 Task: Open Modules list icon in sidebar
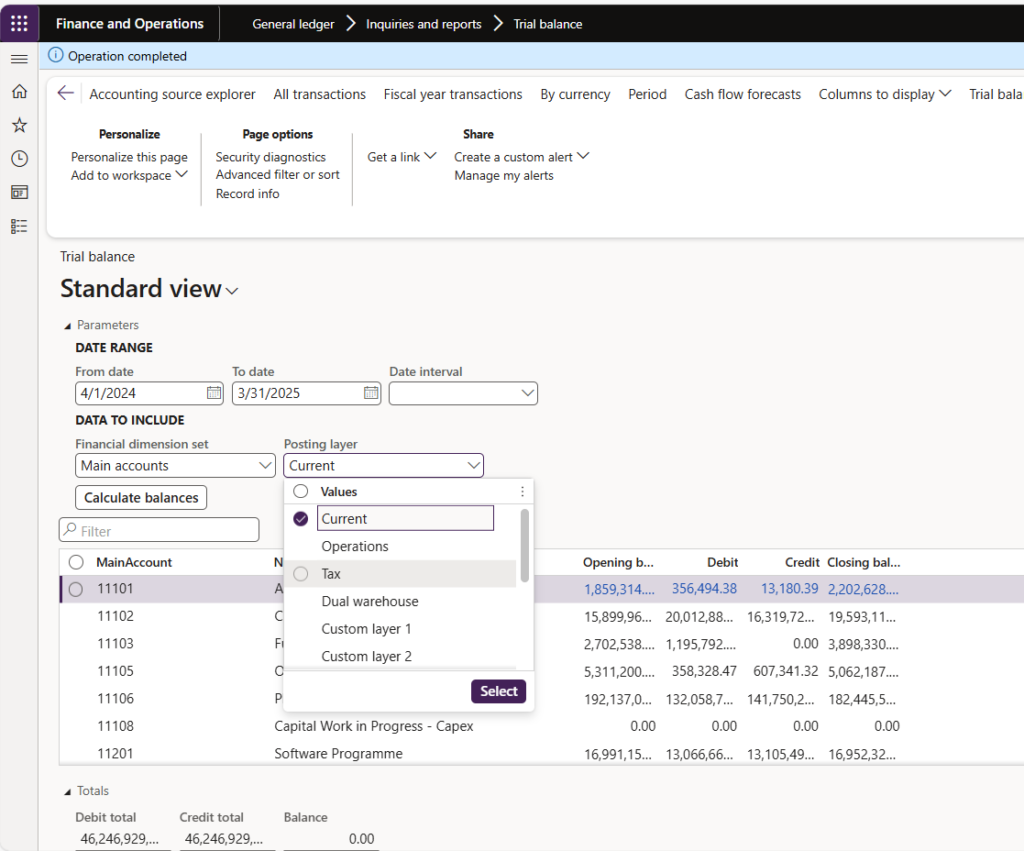click(x=19, y=227)
